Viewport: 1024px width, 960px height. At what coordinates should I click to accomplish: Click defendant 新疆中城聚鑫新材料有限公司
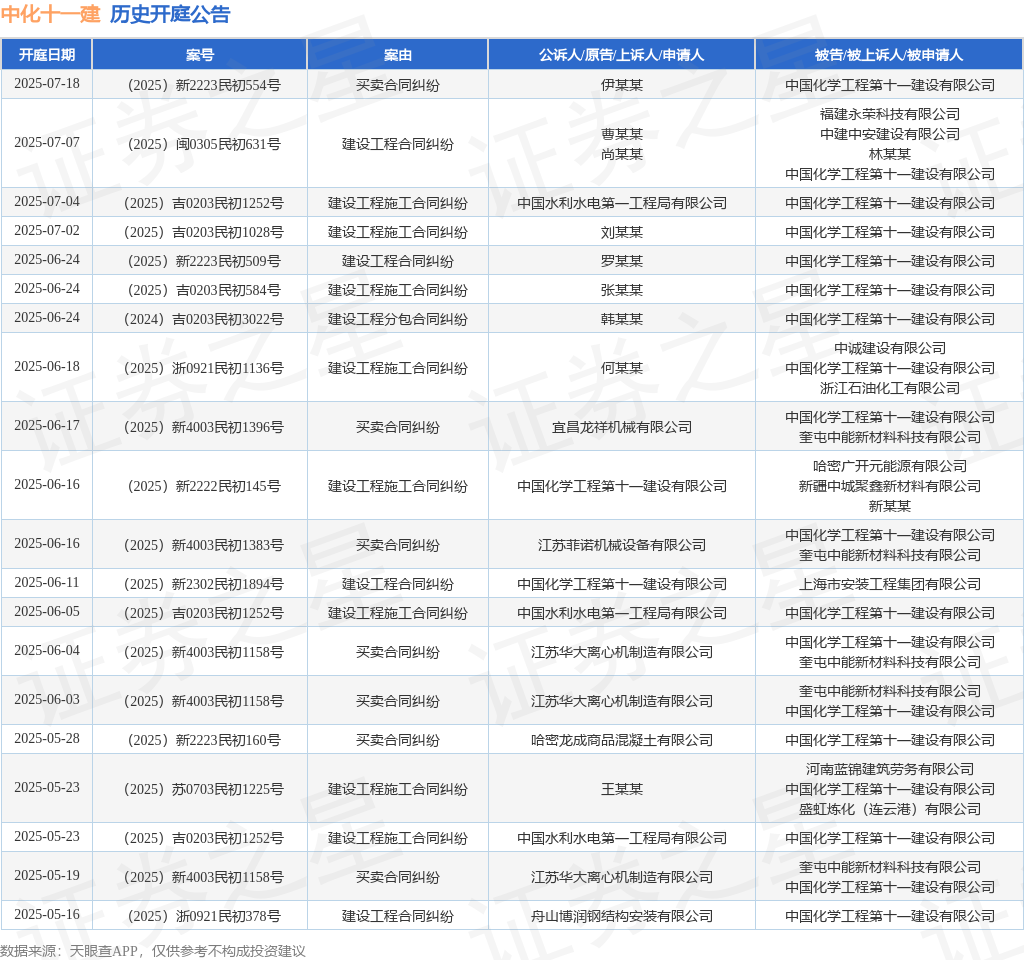pyautogui.click(x=889, y=486)
